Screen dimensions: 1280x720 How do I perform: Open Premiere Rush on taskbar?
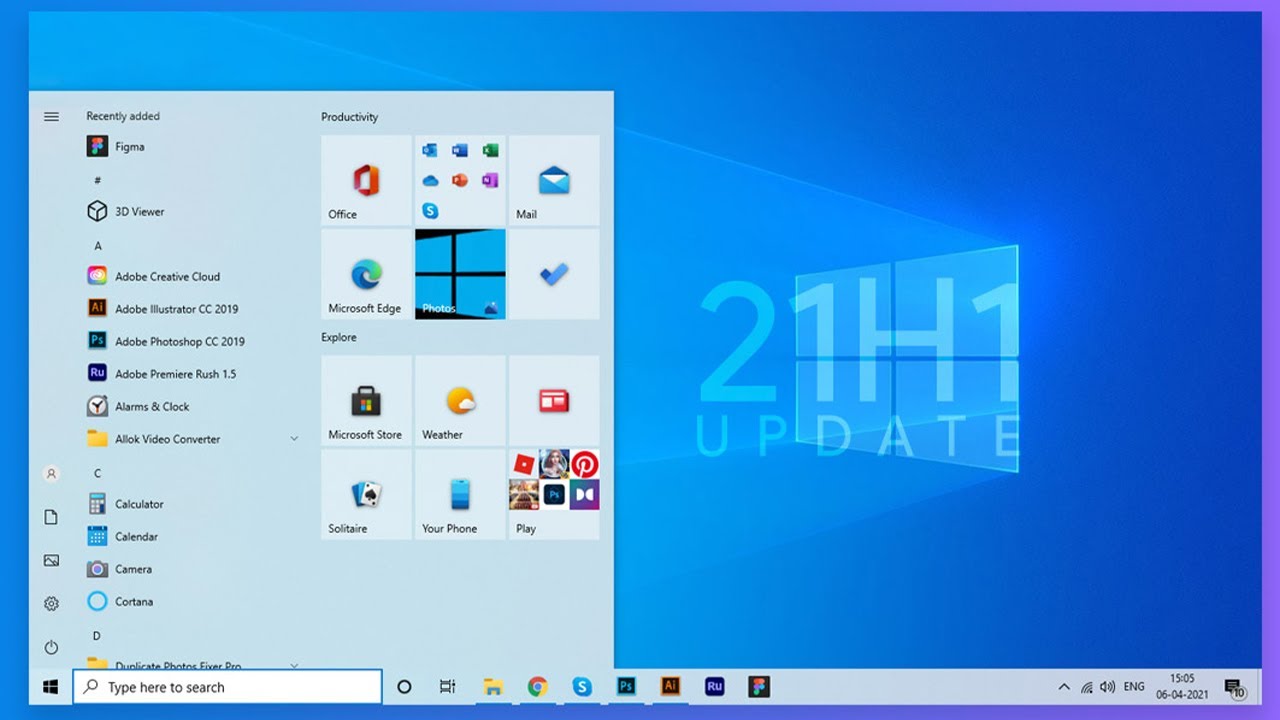tap(715, 687)
